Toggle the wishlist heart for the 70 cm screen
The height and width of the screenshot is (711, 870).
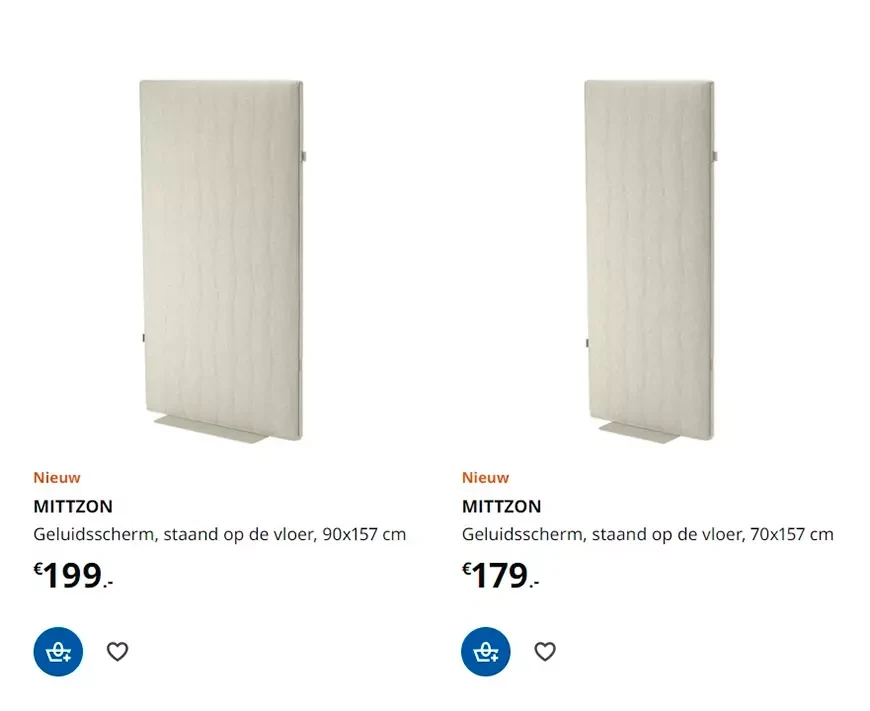click(545, 651)
